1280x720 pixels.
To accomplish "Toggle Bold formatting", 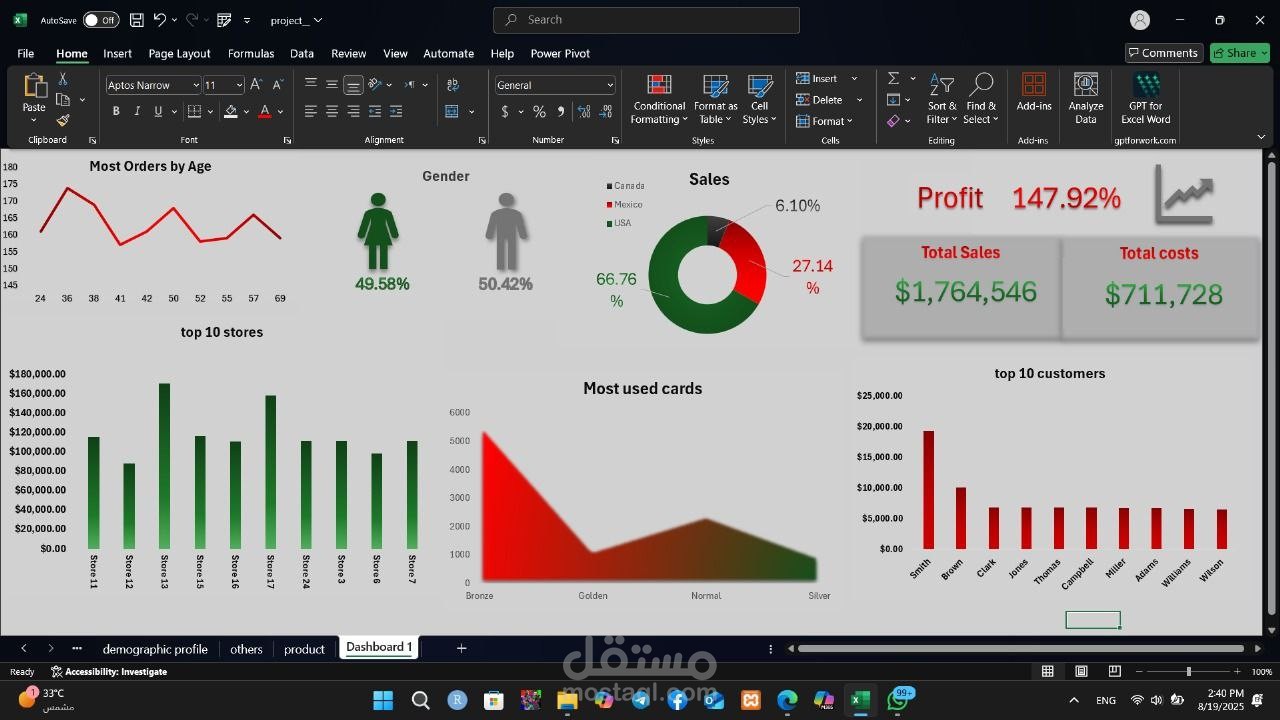I will (116, 111).
